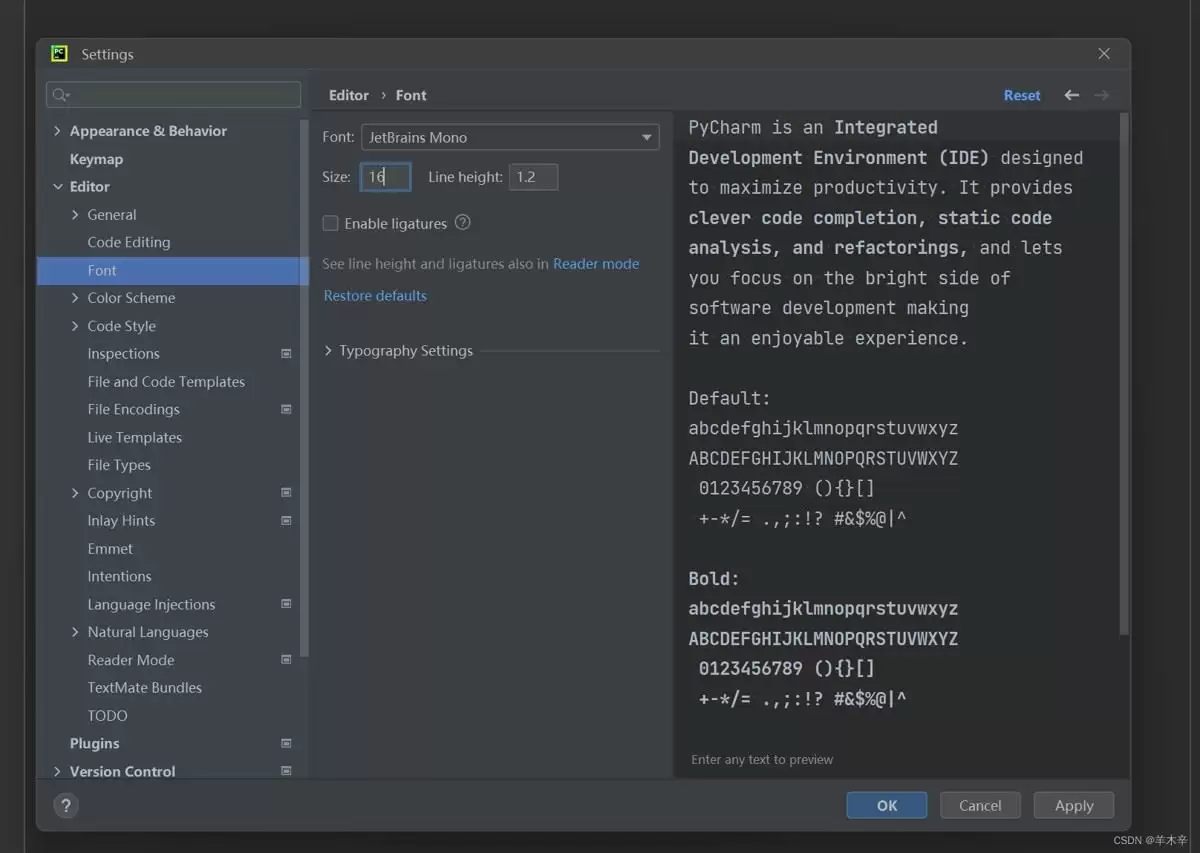
Task: Open TODO settings page
Action: (x=107, y=716)
